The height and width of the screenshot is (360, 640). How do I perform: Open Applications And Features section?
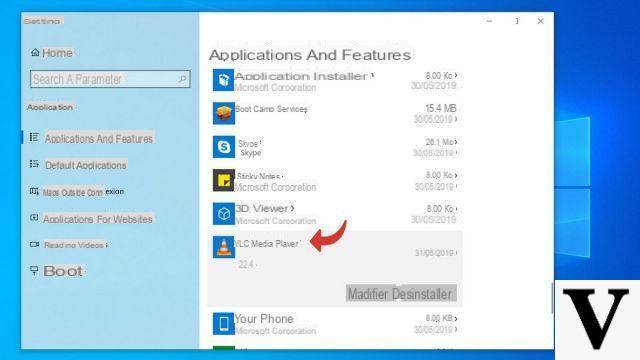pyautogui.click(x=99, y=139)
